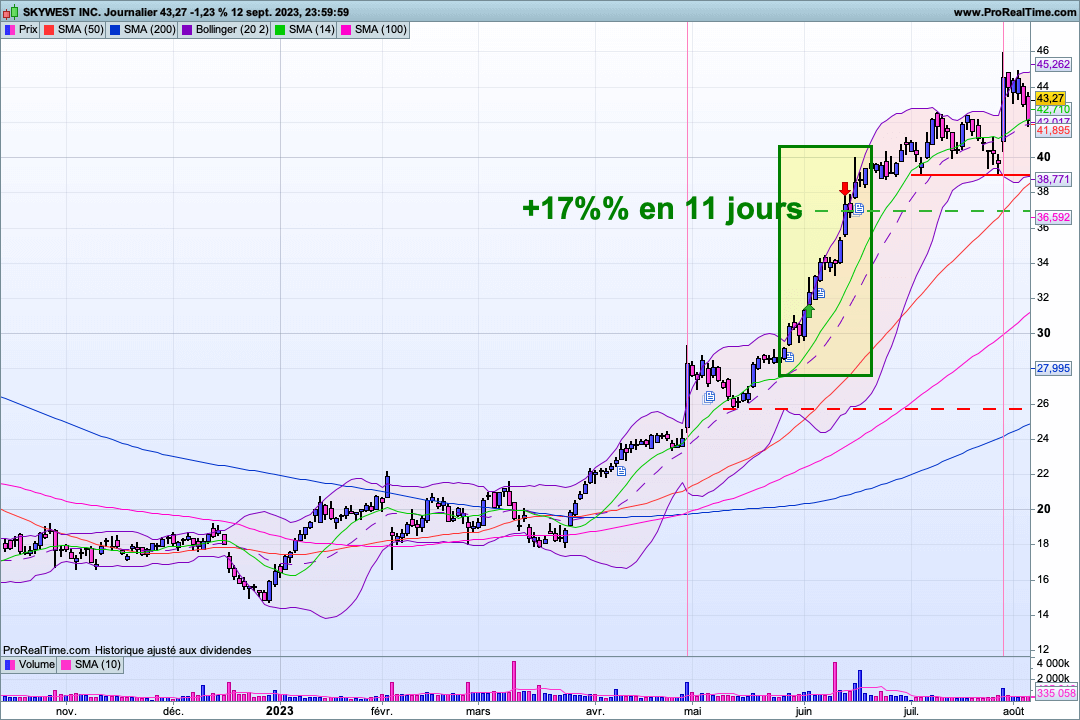This screenshot has height=720, width=1080.
Task: Click the candlestick chart icon beside SKYWEST title
Action: point(12,12)
